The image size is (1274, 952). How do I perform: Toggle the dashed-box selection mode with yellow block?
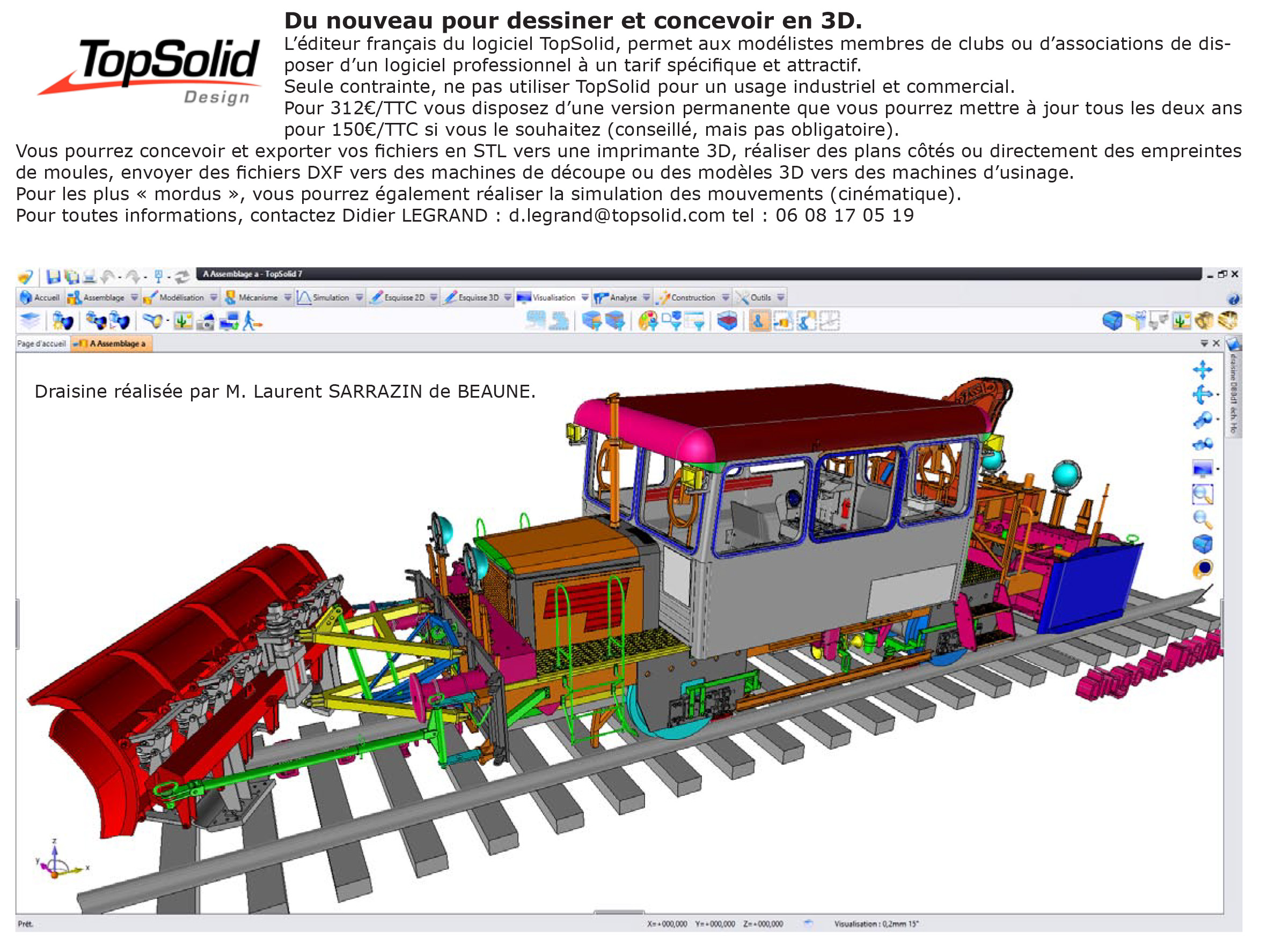pos(783,321)
